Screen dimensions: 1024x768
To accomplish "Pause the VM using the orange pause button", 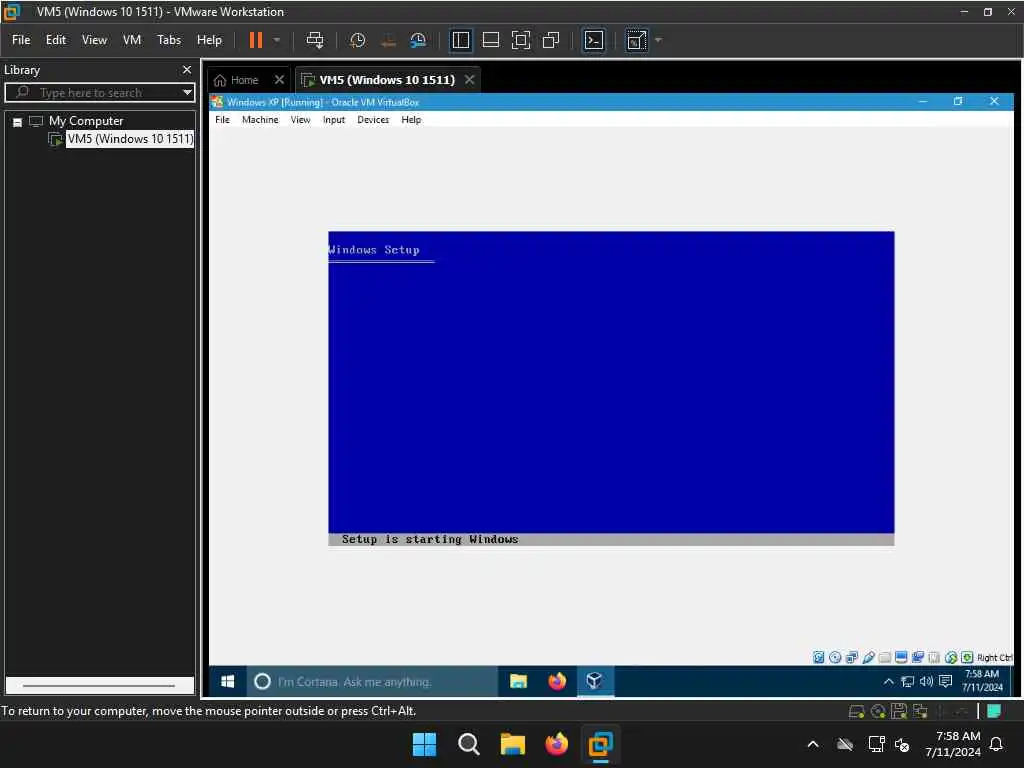I will 255,40.
